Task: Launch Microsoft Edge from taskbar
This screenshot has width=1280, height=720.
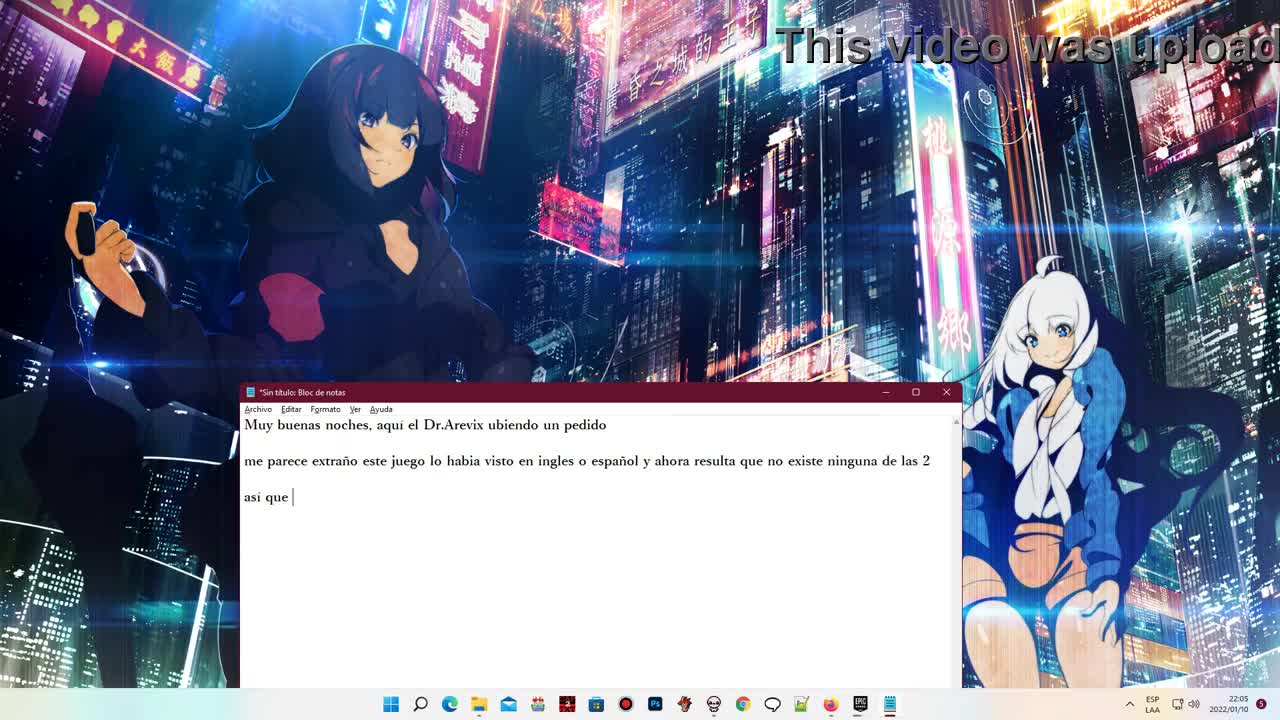Action: [450, 704]
